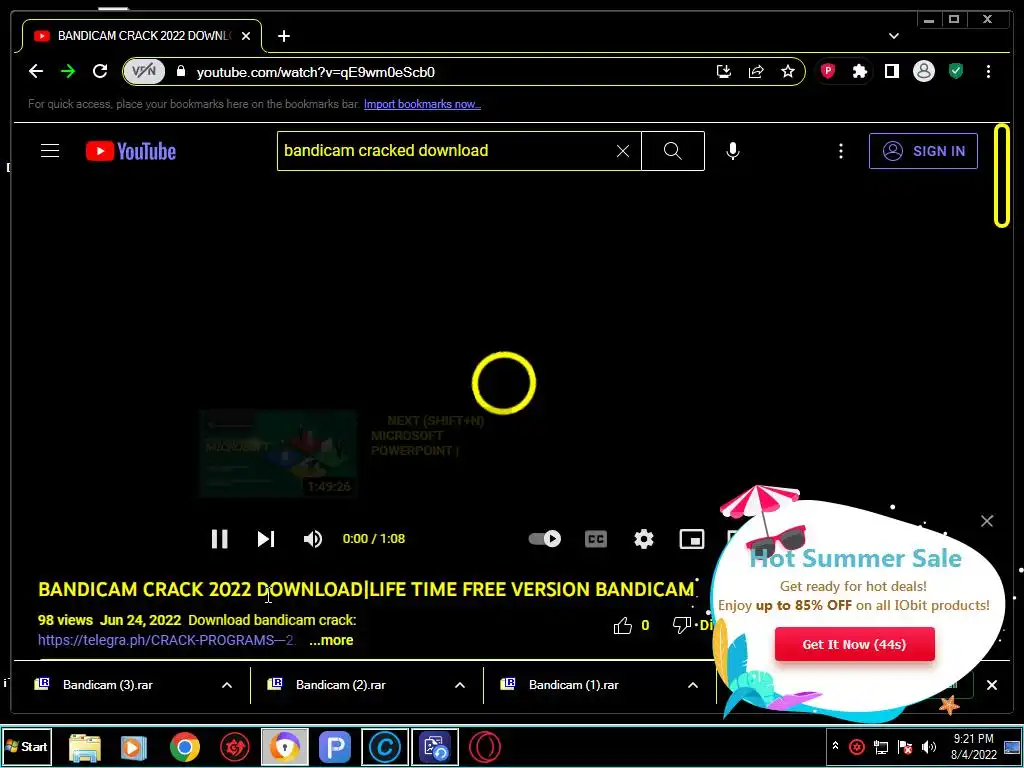
Task: Expand Bandicam (2).rar options chevron
Action: 460,685
